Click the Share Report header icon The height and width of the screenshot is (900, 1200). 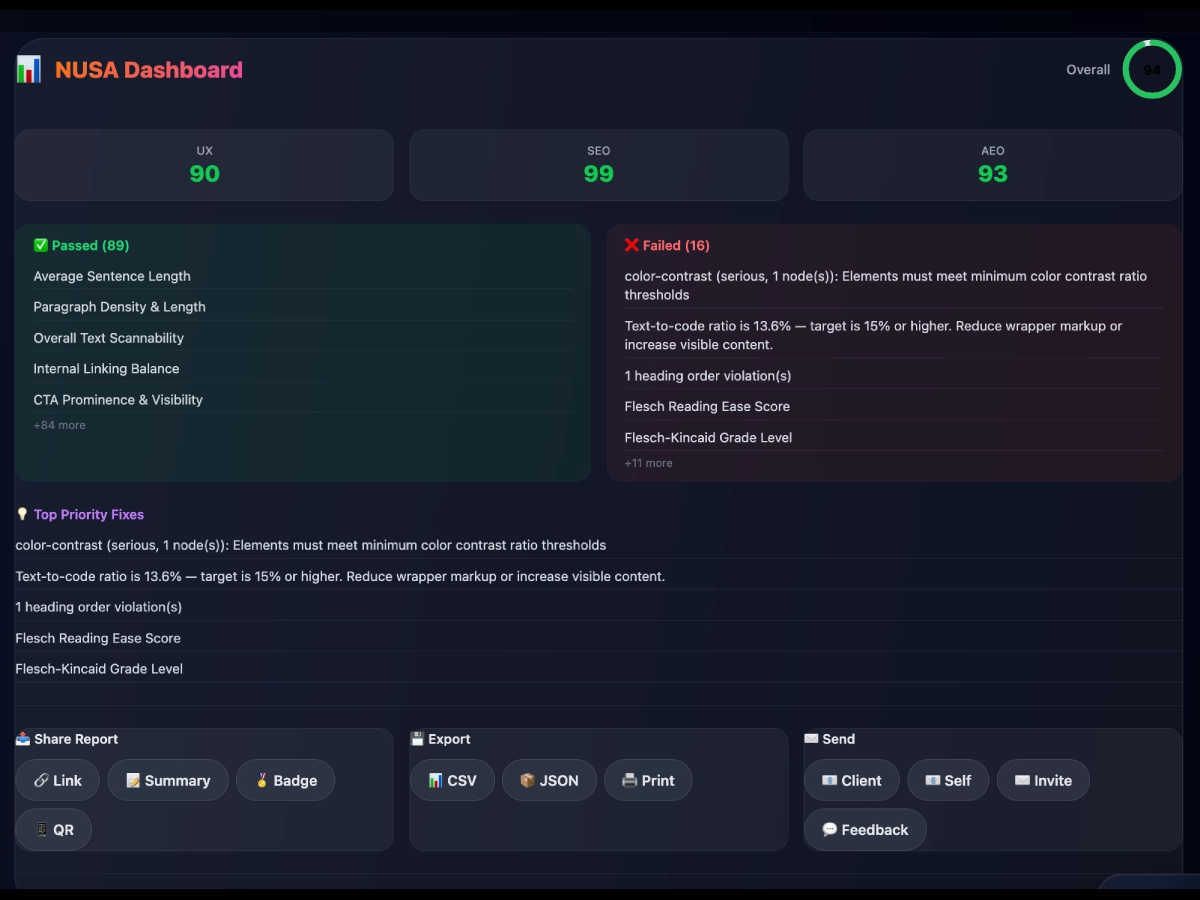(x=22, y=739)
